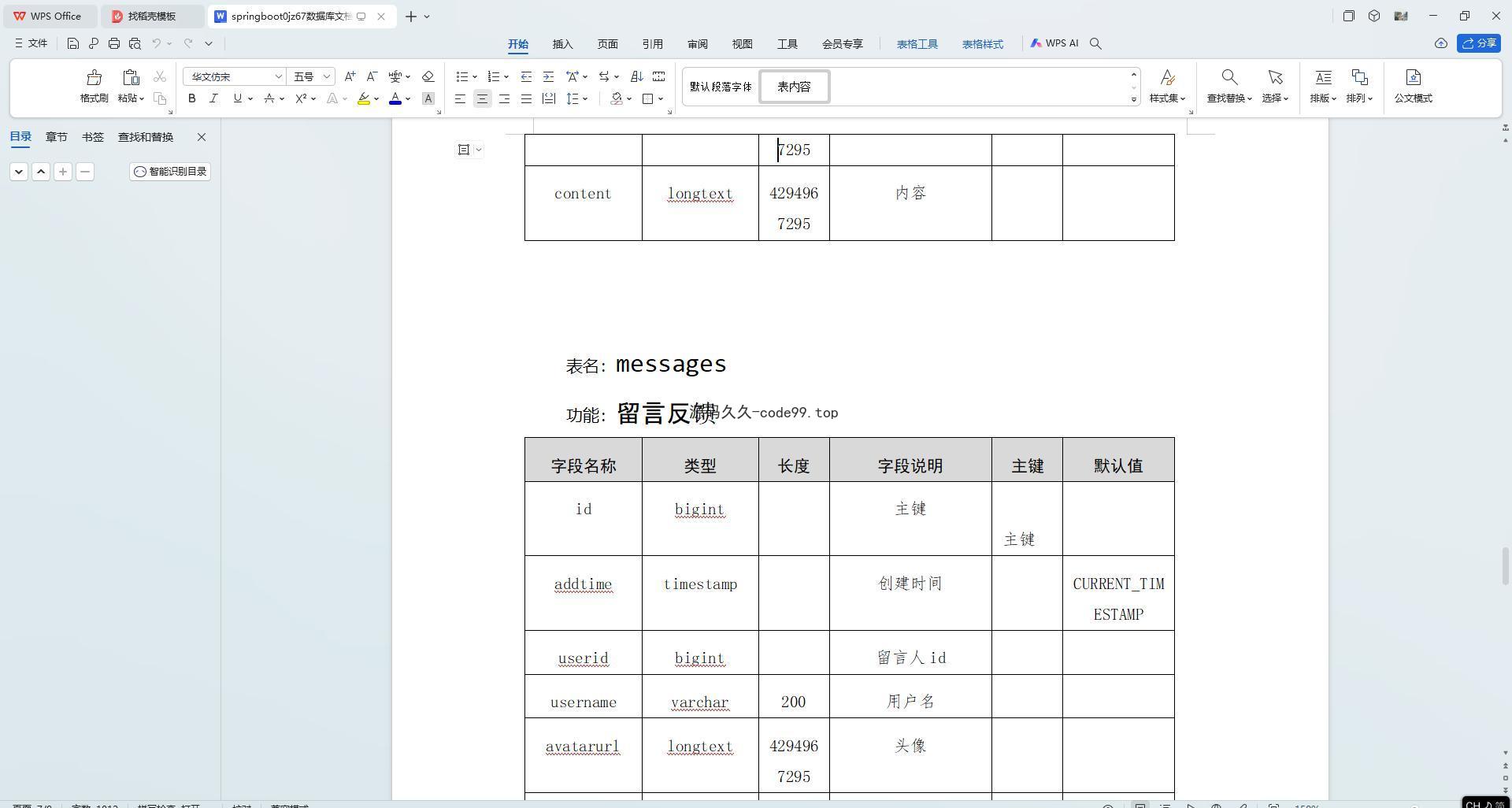
Task: Switch to the 页面 (Page) tab
Action: tap(607, 44)
